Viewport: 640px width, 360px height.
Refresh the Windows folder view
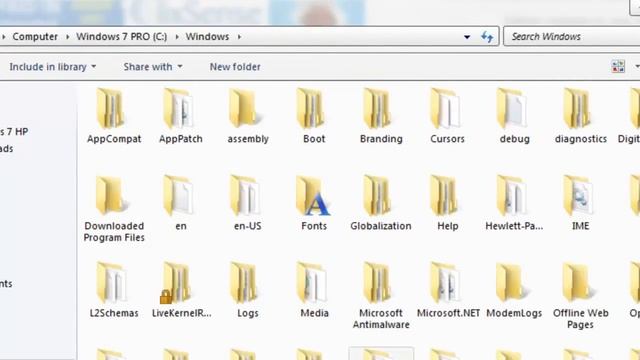[x=487, y=37]
